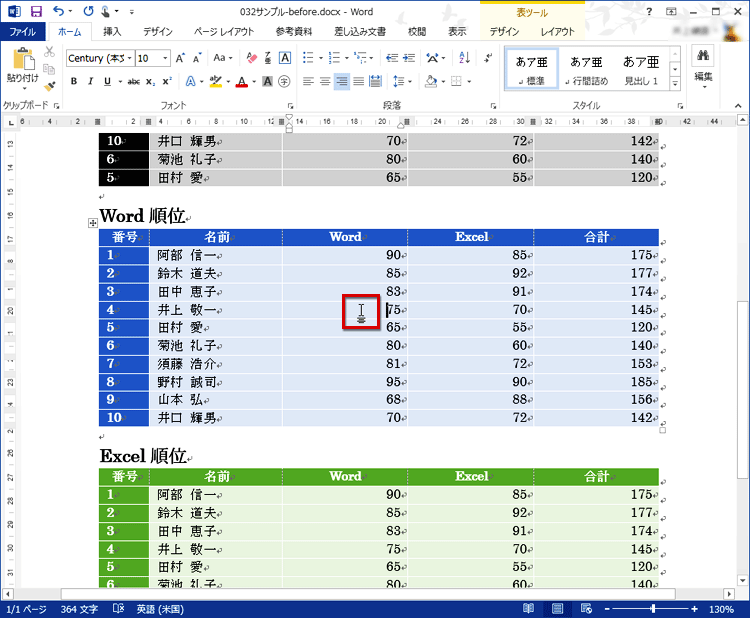The image size is (750, 618).
Task: Open the table tools レイアウト tab
Action: (557, 32)
